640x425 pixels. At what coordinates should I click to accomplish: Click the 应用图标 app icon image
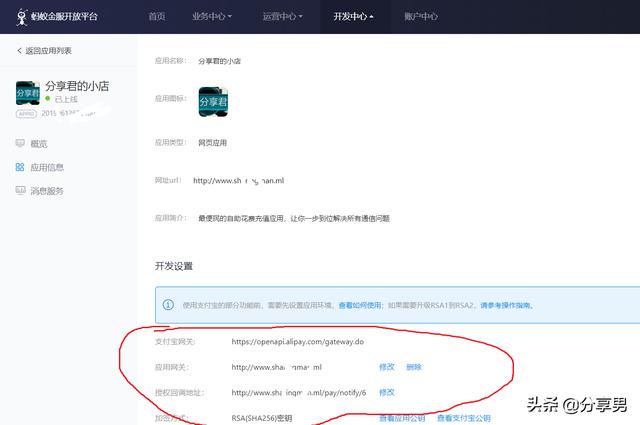pos(213,102)
